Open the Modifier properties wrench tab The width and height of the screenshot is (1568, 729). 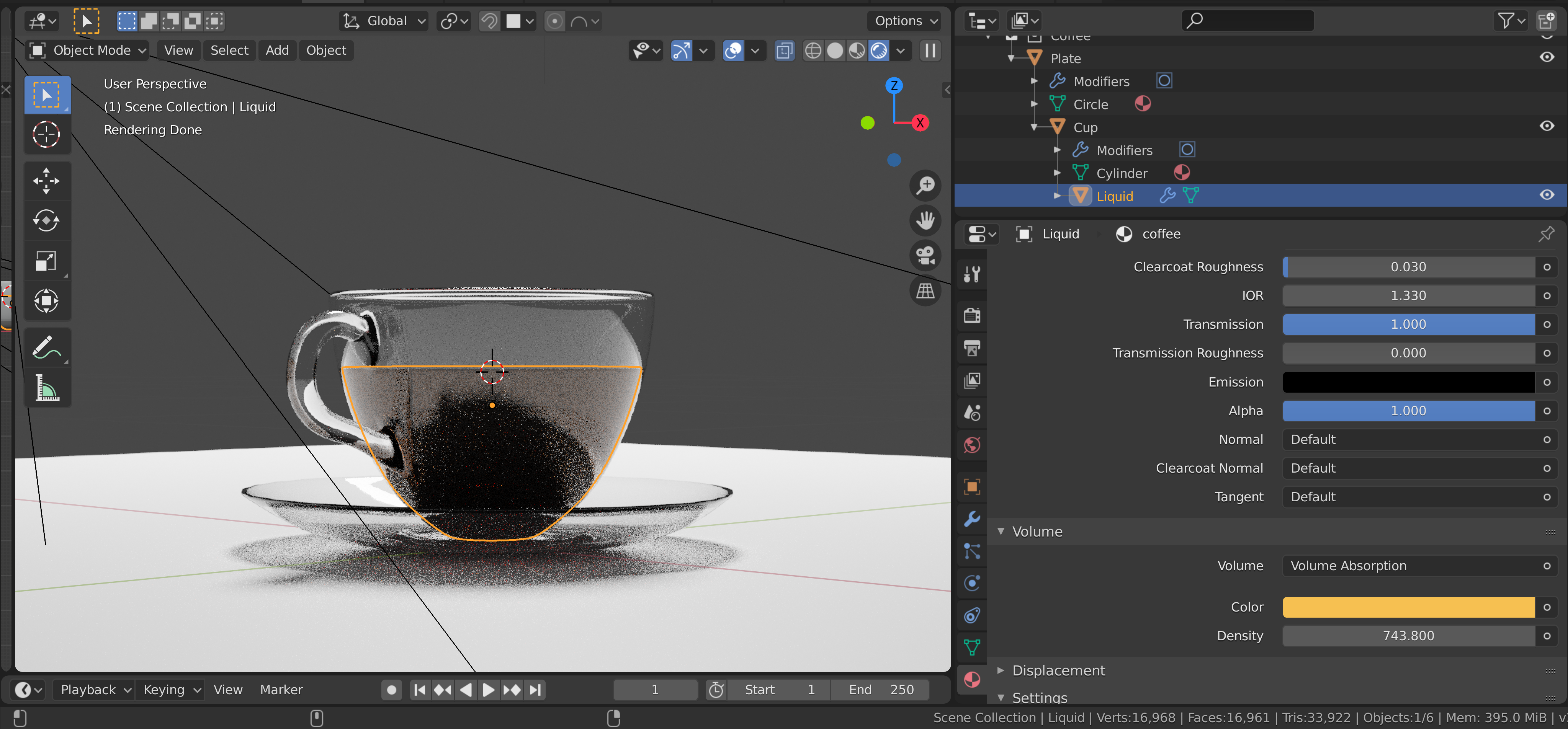click(972, 519)
